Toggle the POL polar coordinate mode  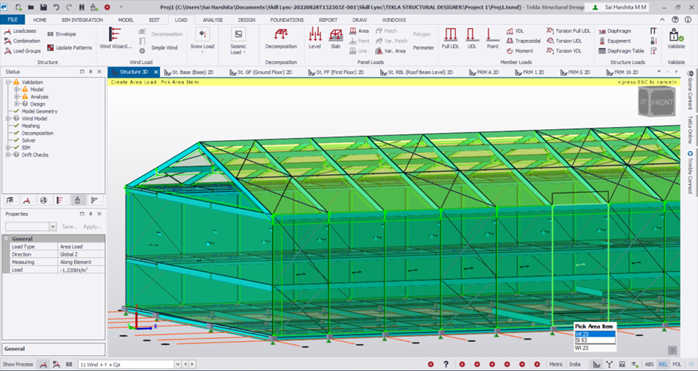click(x=677, y=364)
